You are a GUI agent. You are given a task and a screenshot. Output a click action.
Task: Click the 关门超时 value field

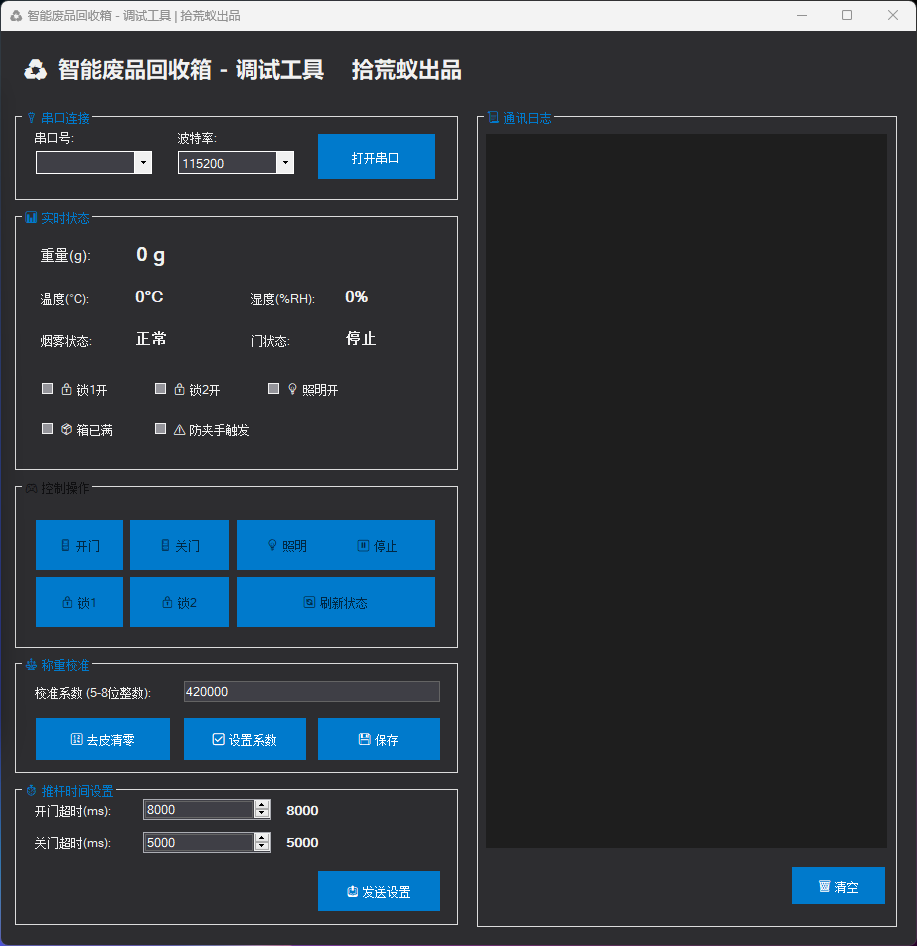(198, 842)
